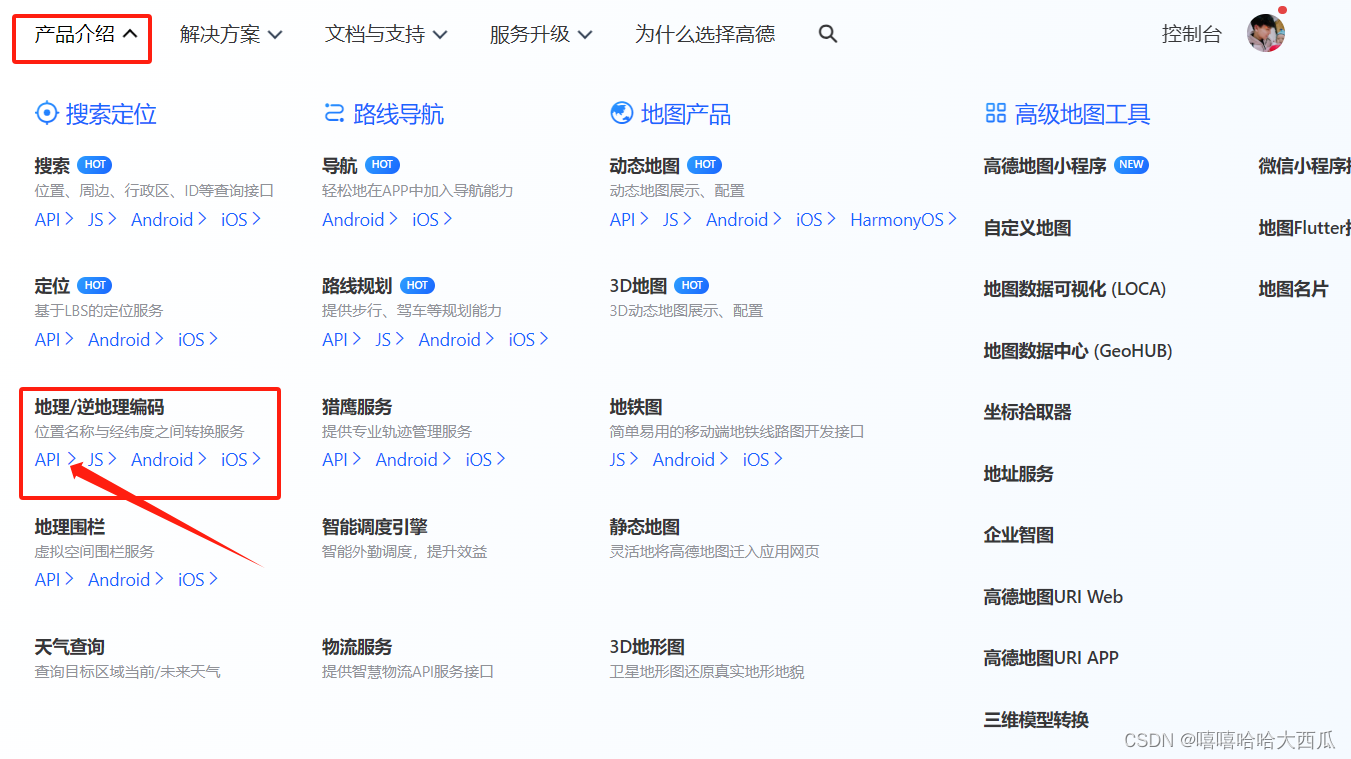Open the 3D地图 product heading
The width and height of the screenshot is (1351, 759).
(638, 285)
